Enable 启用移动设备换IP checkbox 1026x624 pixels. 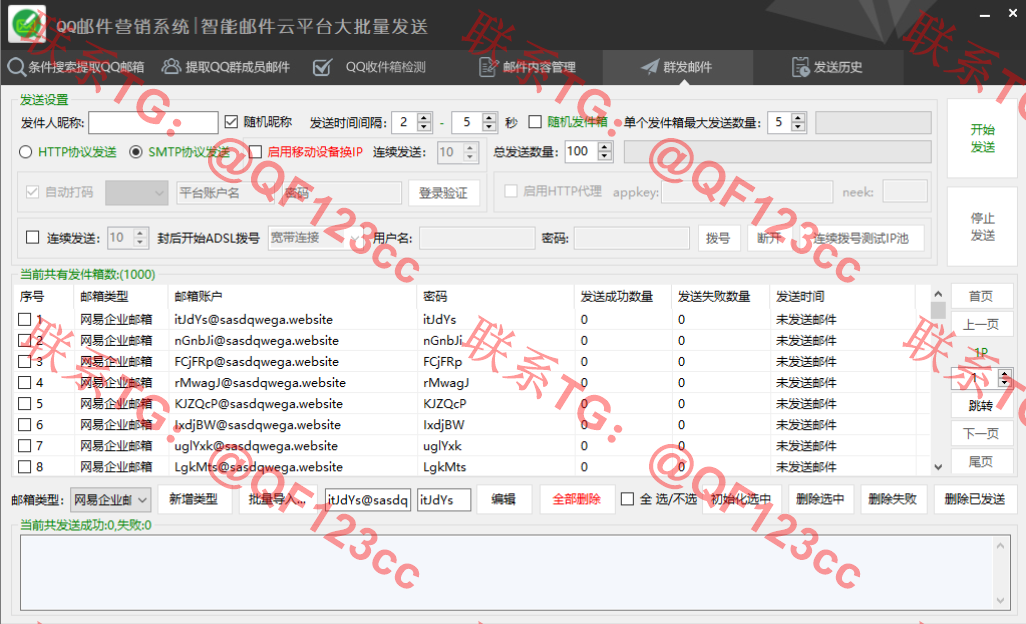[255, 152]
